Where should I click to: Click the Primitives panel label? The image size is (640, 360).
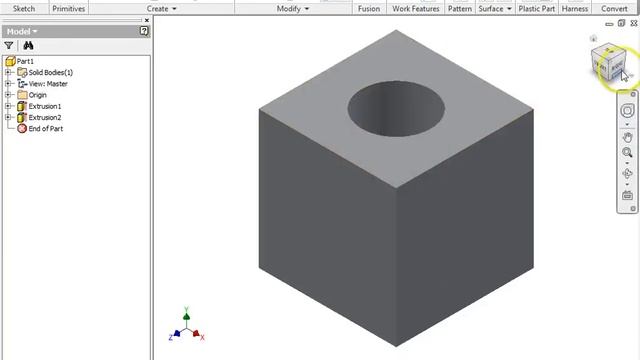click(x=69, y=9)
